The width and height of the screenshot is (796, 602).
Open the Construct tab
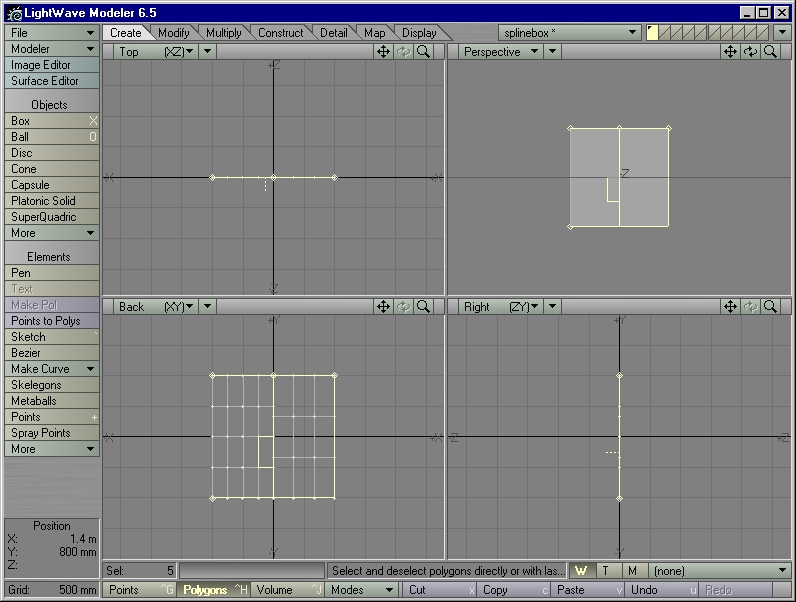click(x=280, y=33)
